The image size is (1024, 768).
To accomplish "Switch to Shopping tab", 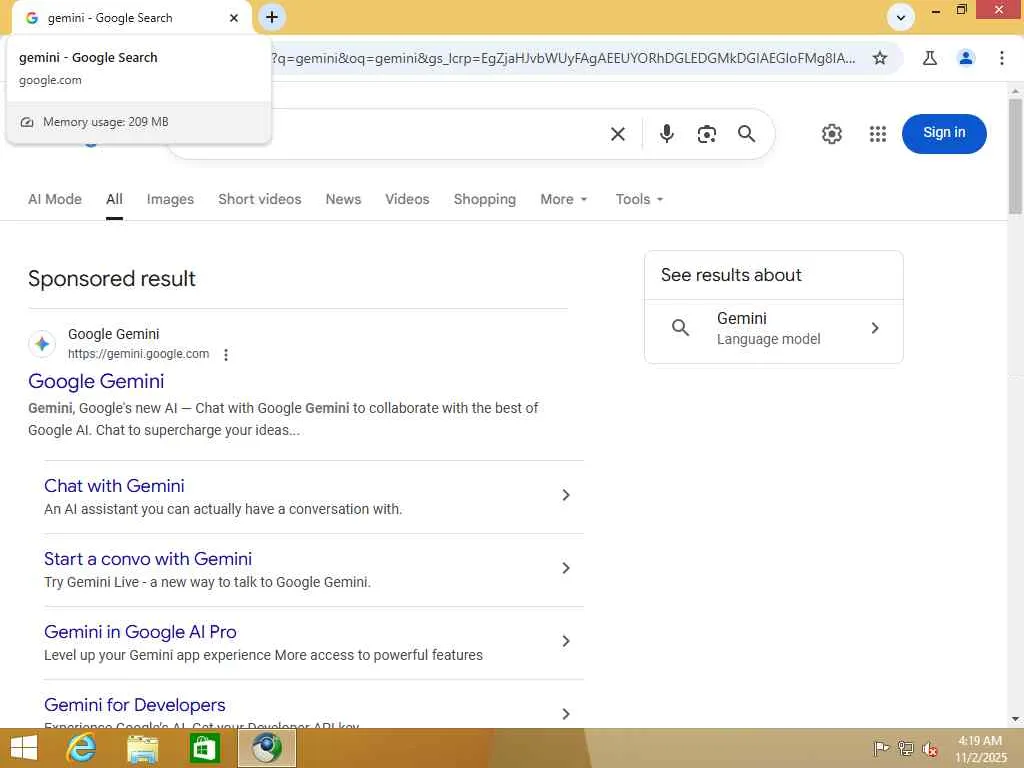I will (485, 199).
